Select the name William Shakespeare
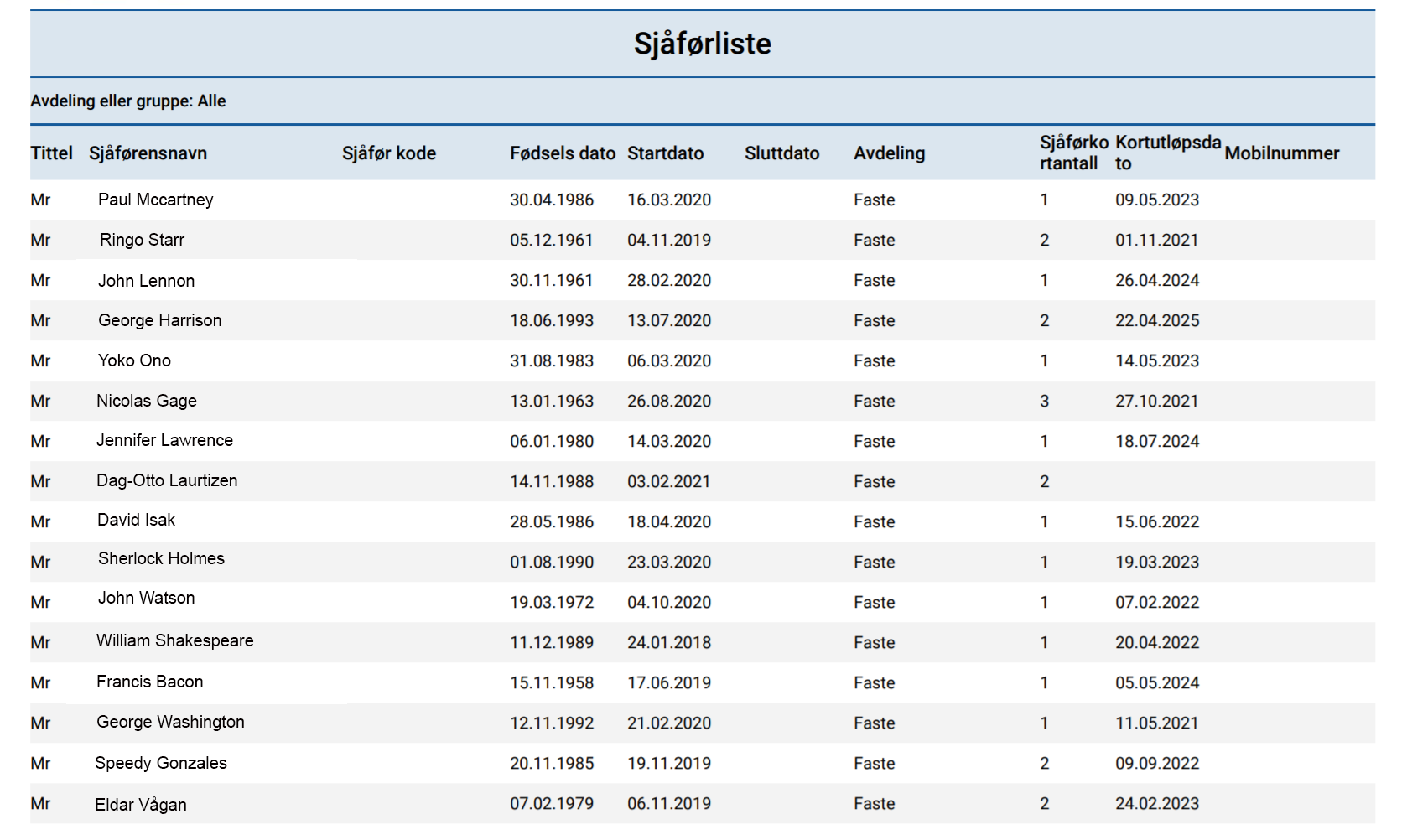The image size is (1402, 840). pyautogui.click(x=174, y=640)
